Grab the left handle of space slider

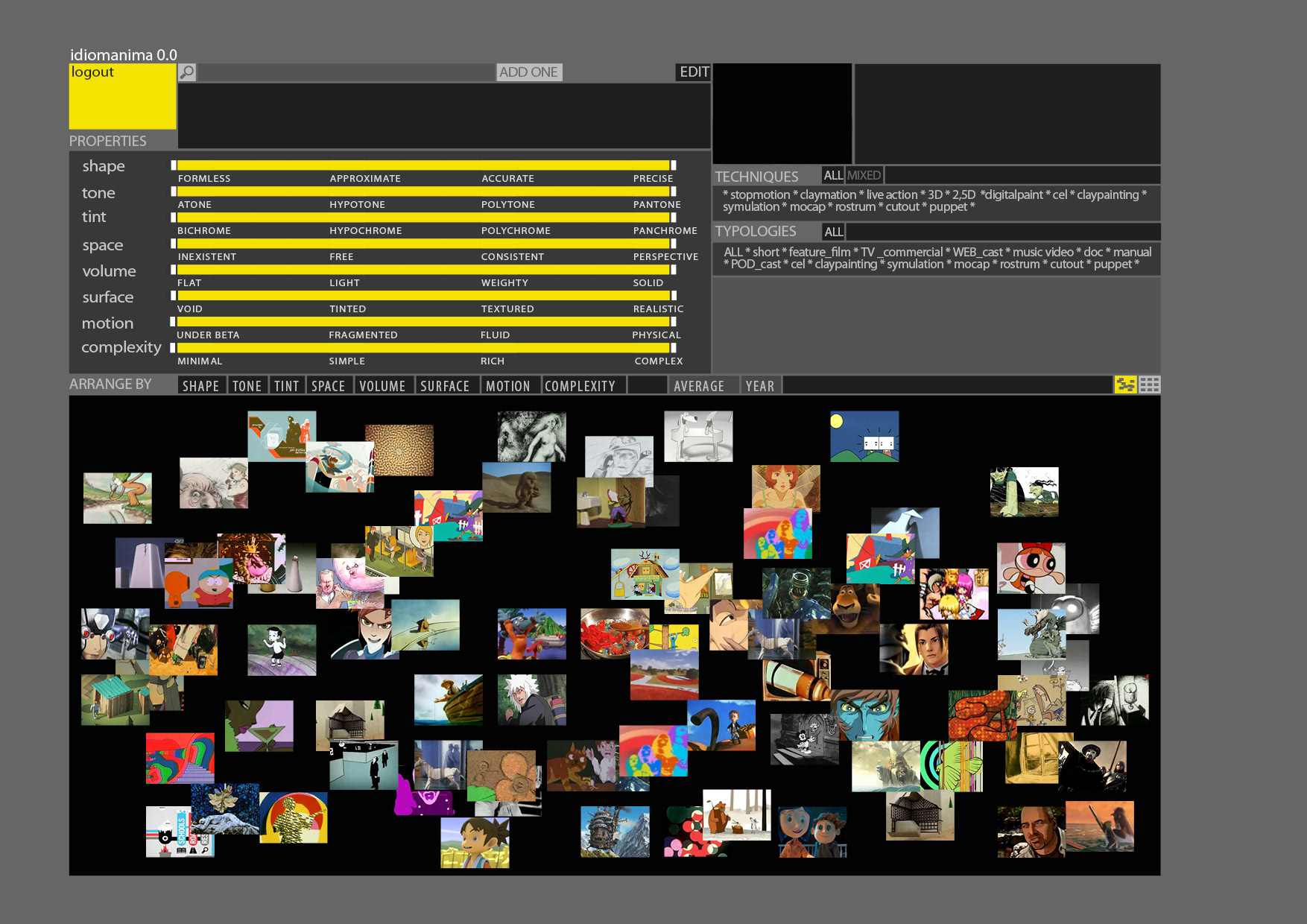pos(174,244)
